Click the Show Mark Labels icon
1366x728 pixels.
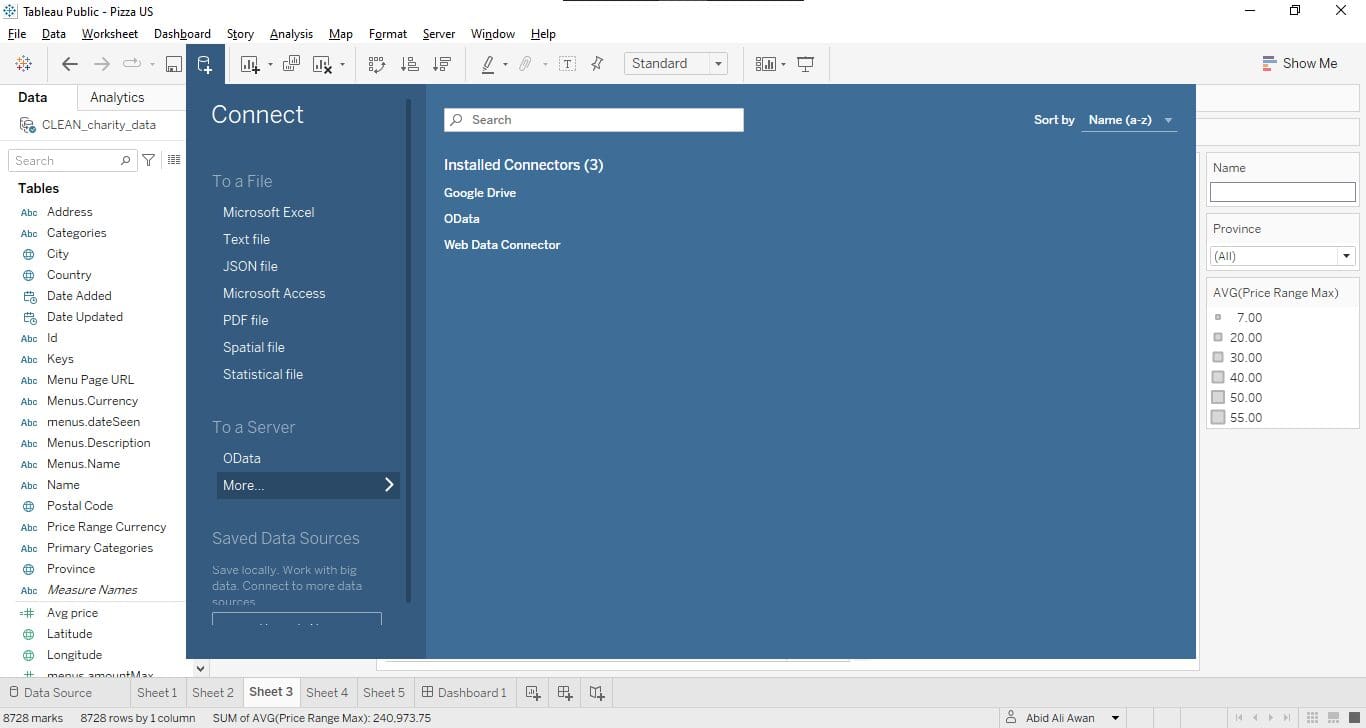pyautogui.click(x=567, y=63)
